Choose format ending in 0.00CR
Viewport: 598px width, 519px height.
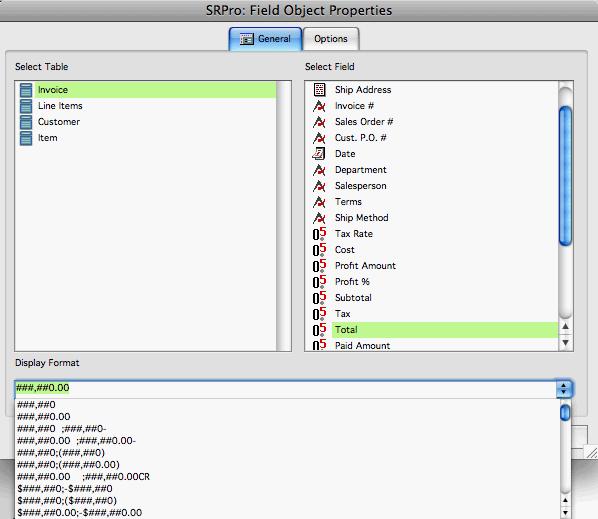(x=287, y=477)
